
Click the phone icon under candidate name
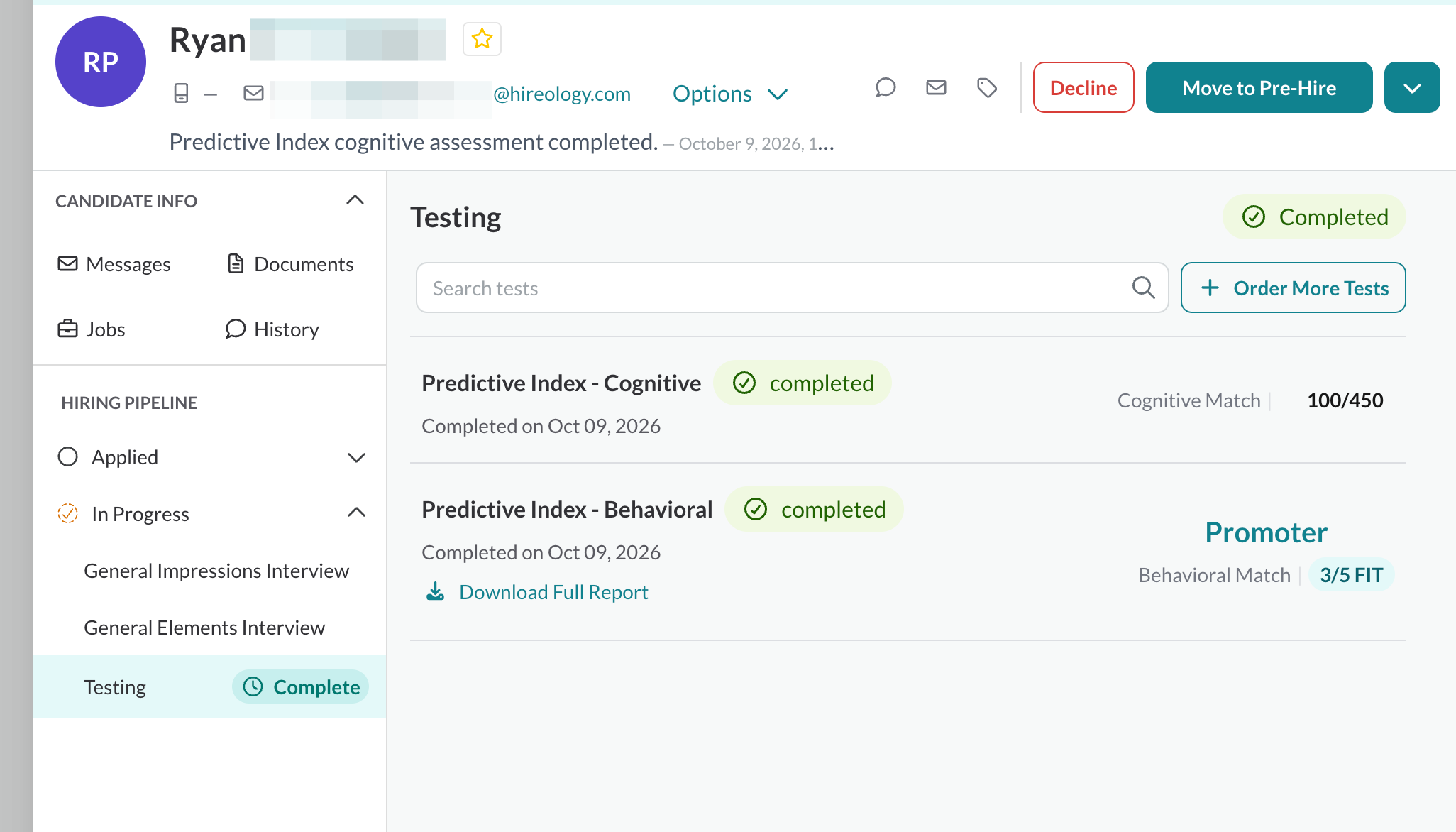pos(181,93)
